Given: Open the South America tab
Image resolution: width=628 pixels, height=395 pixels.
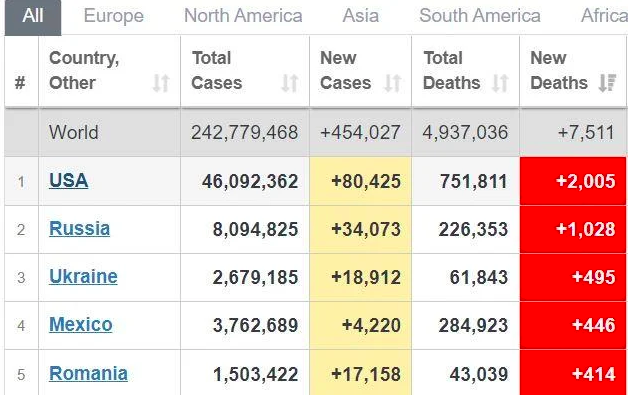Looking at the screenshot, I should (x=480, y=16).
